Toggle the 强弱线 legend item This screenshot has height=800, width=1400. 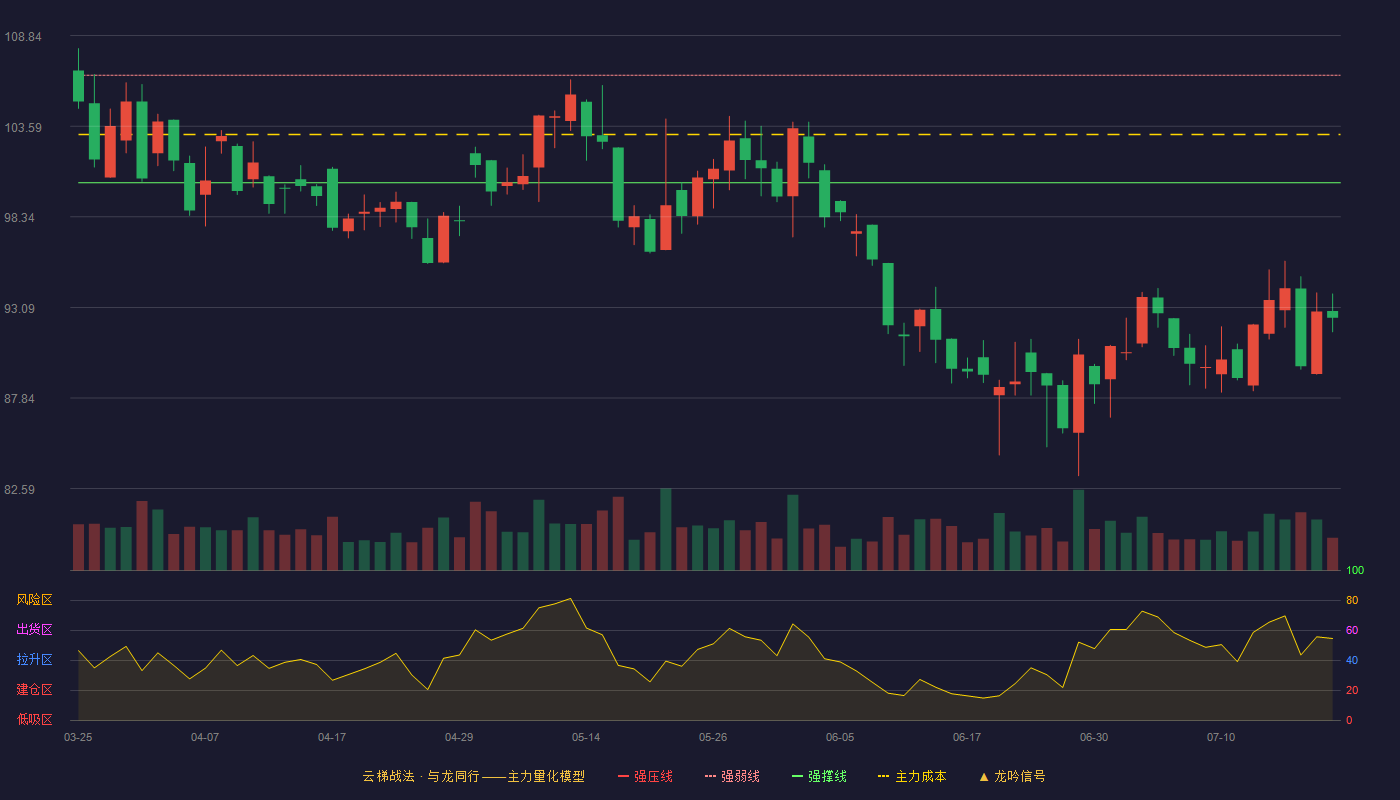[732, 776]
